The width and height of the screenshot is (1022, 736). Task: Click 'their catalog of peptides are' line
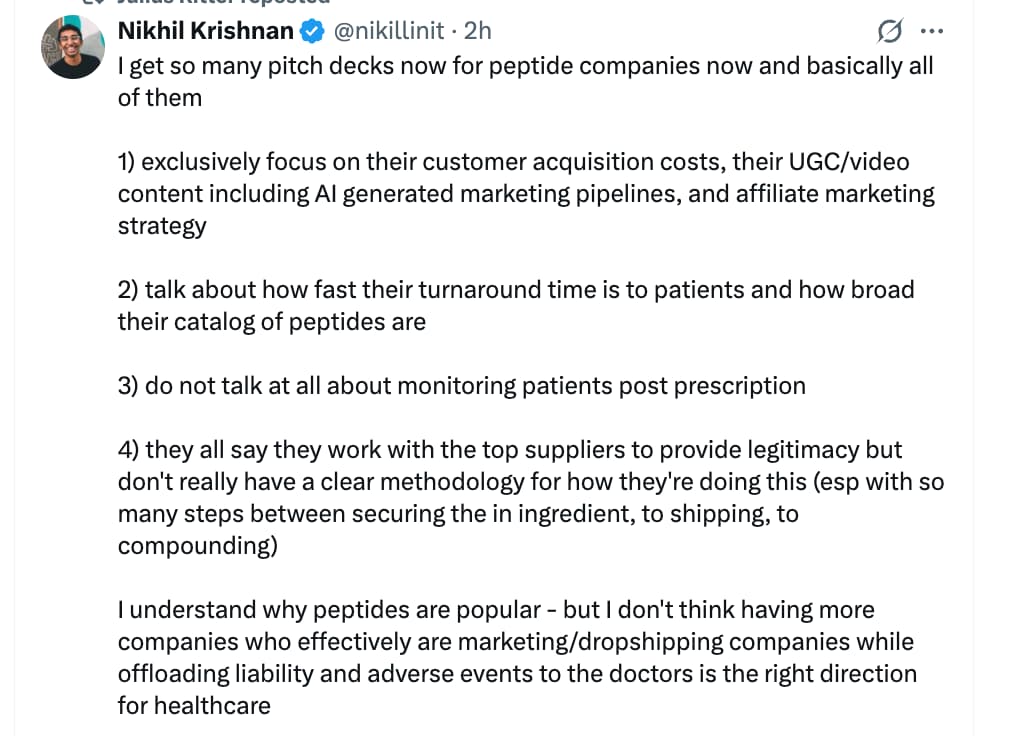coord(271,322)
